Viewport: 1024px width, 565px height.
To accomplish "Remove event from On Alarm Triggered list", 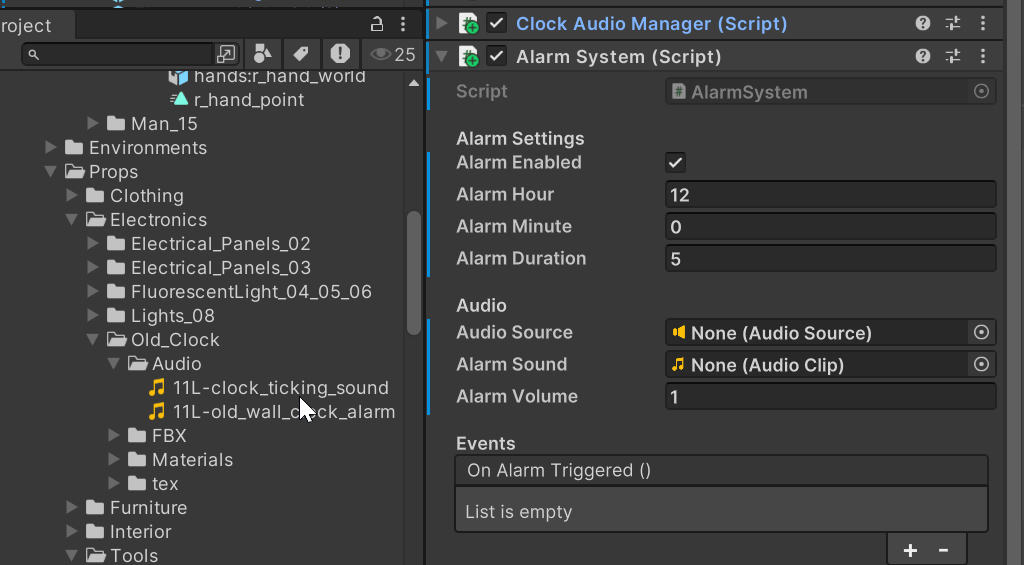I will pyautogui.click(x=943, y=551).
